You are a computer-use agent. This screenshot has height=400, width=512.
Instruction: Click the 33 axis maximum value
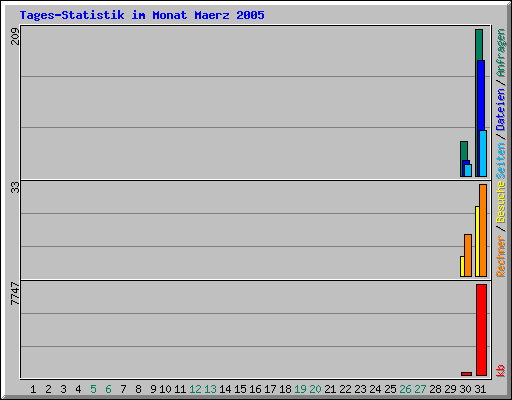coord(15,187)
